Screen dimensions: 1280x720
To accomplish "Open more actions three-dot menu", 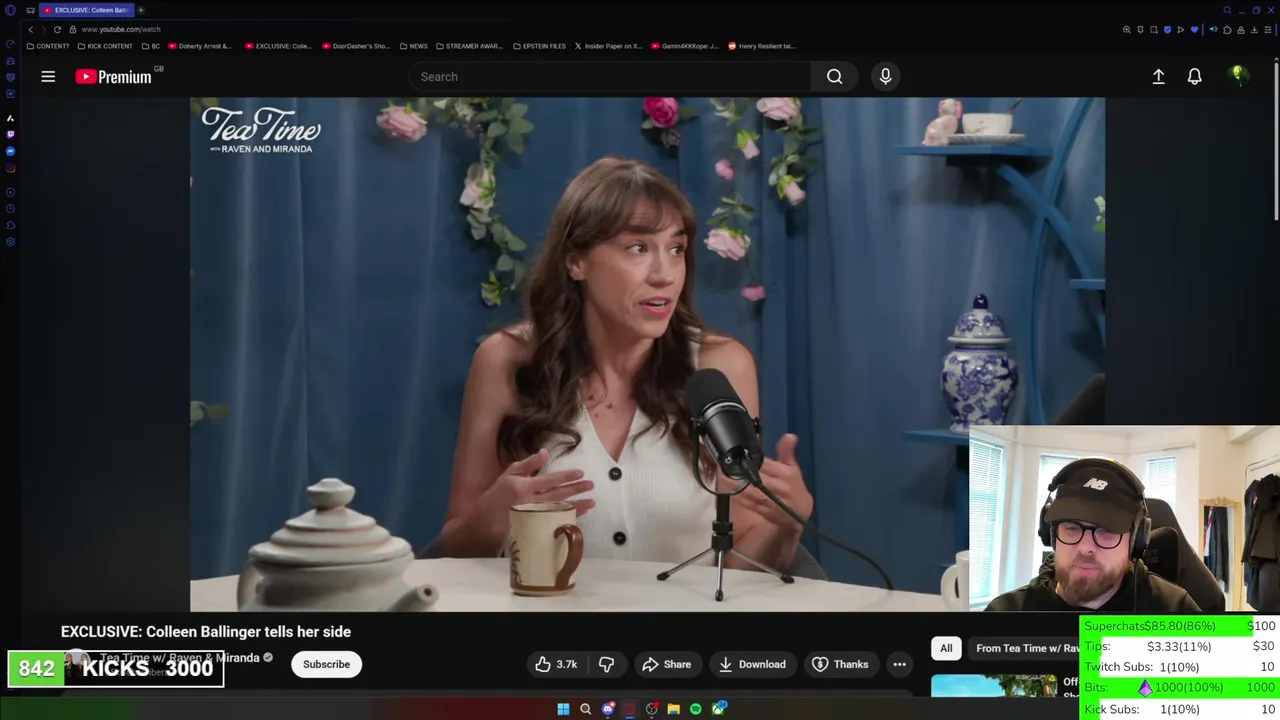I will (x=899, y=664).
